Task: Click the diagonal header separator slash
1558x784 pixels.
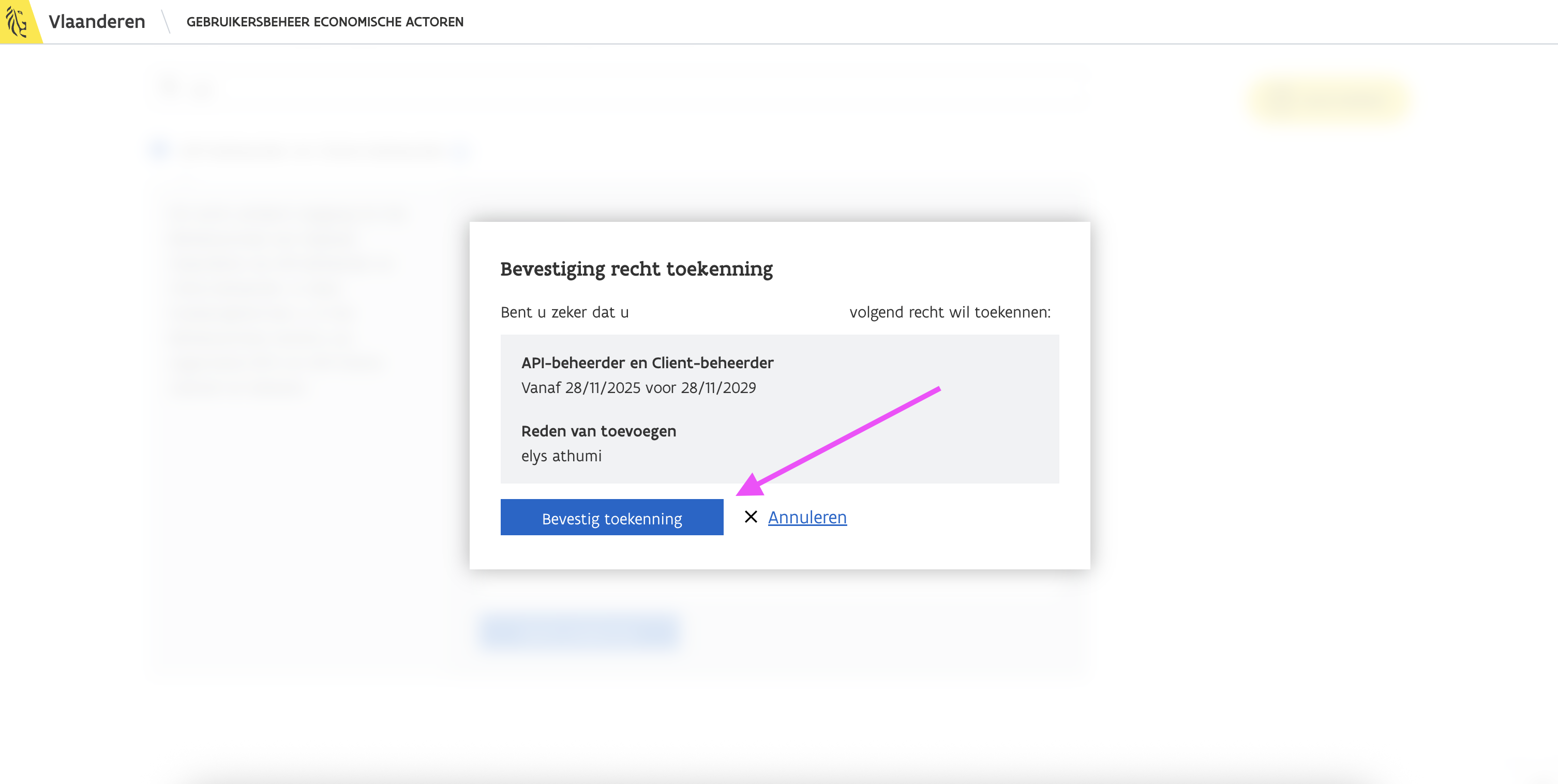Action: pos(166,22)
